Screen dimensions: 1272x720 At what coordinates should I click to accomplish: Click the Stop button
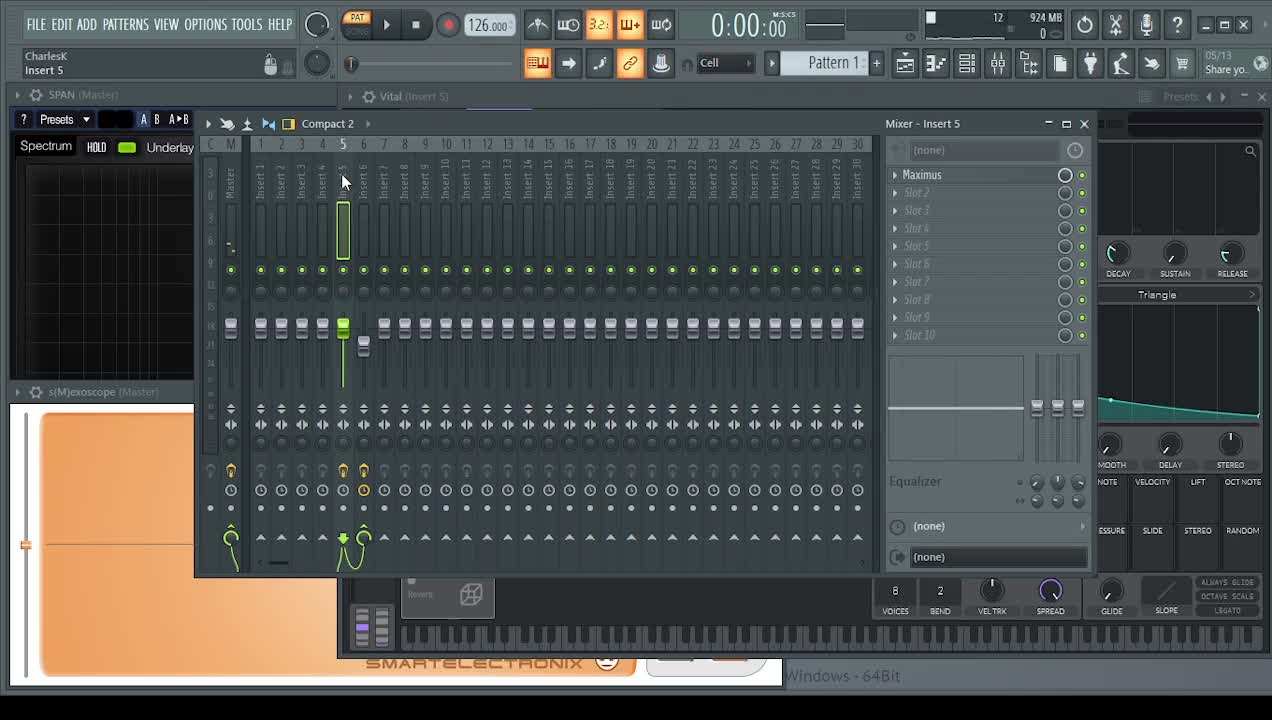pyautogui.click(x=416, y=25)
